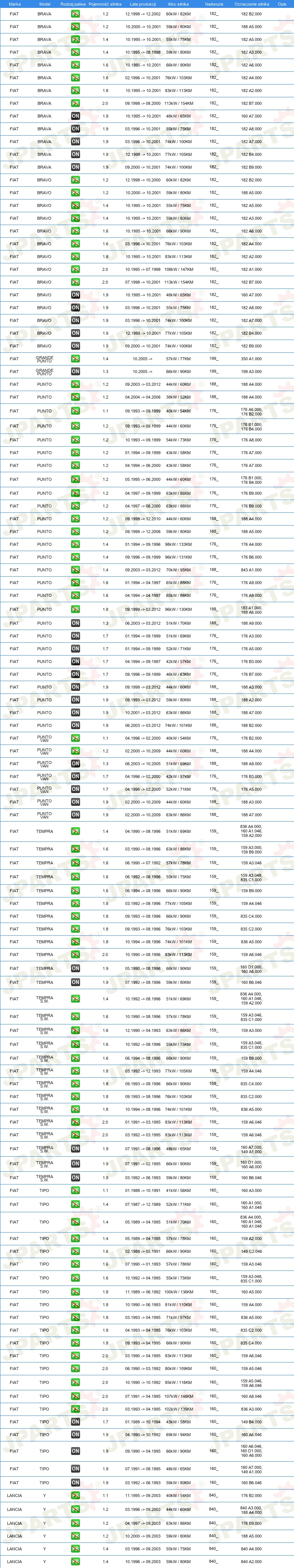Select the power cell 80kW / 109KM
Screen dimensions: 294x1568
tap(178, 1369)
